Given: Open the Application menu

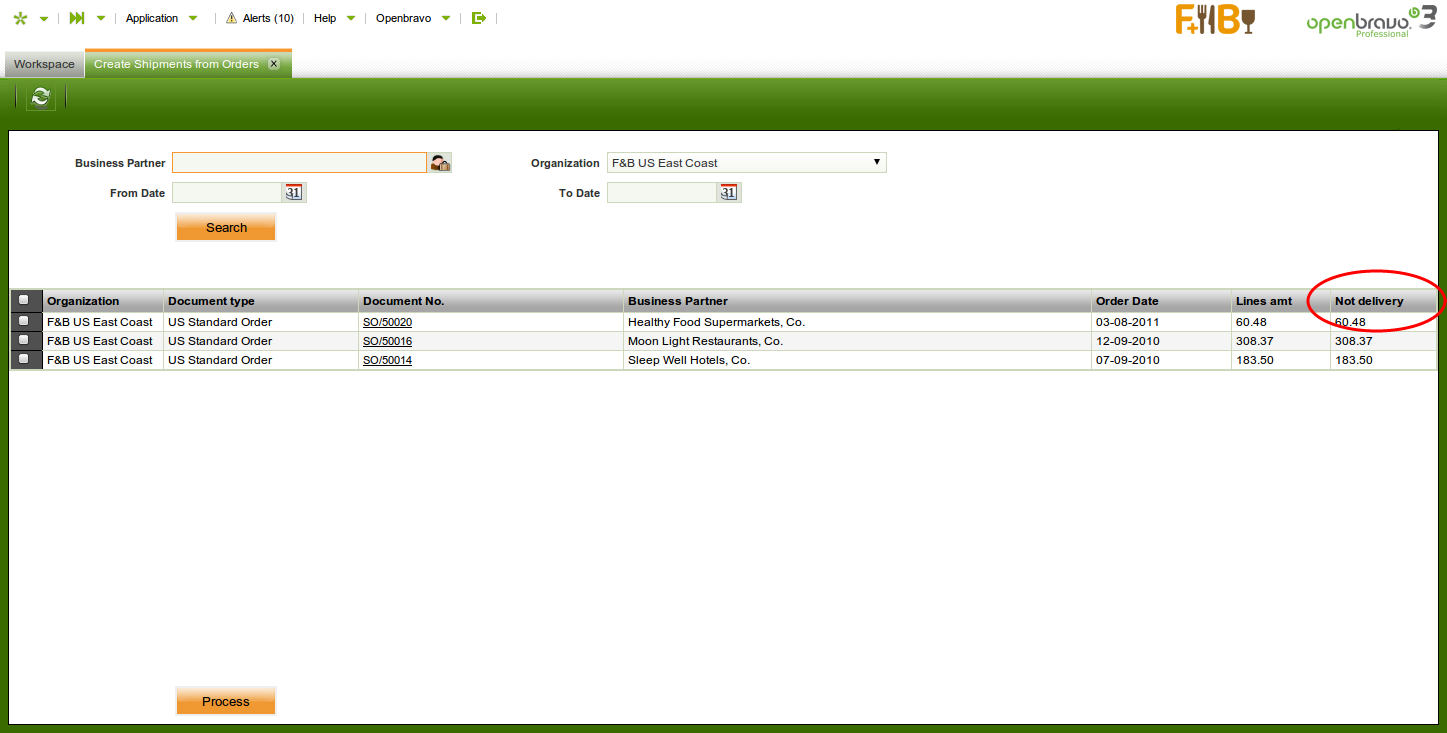Looking at the screenshot, I should (x=152, y=18).
